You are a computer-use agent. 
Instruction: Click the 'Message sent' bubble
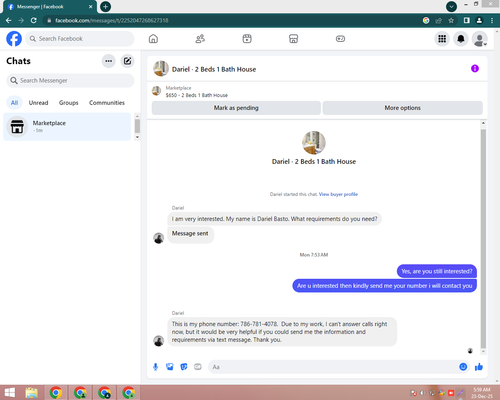[x=190, y=234]
